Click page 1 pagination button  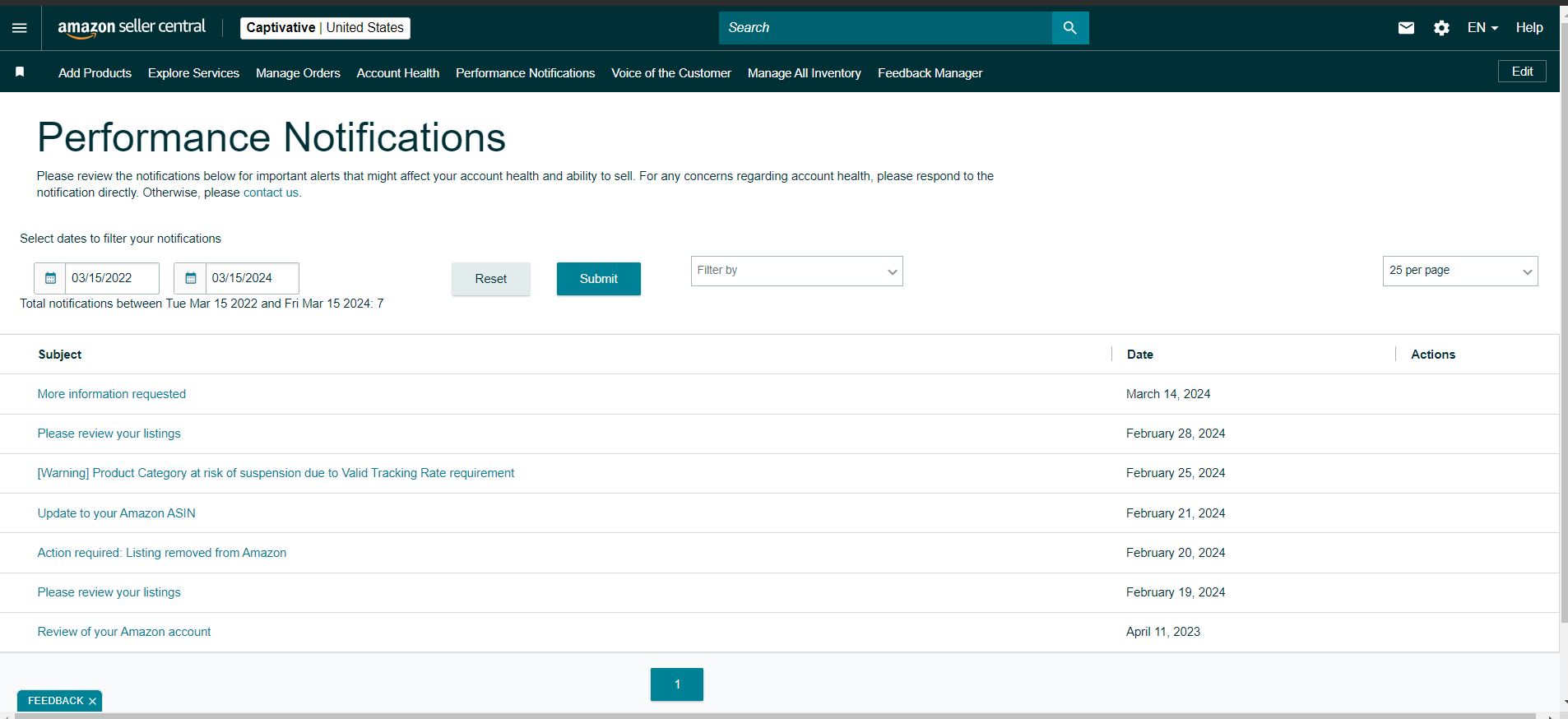[x=677, y=684]
